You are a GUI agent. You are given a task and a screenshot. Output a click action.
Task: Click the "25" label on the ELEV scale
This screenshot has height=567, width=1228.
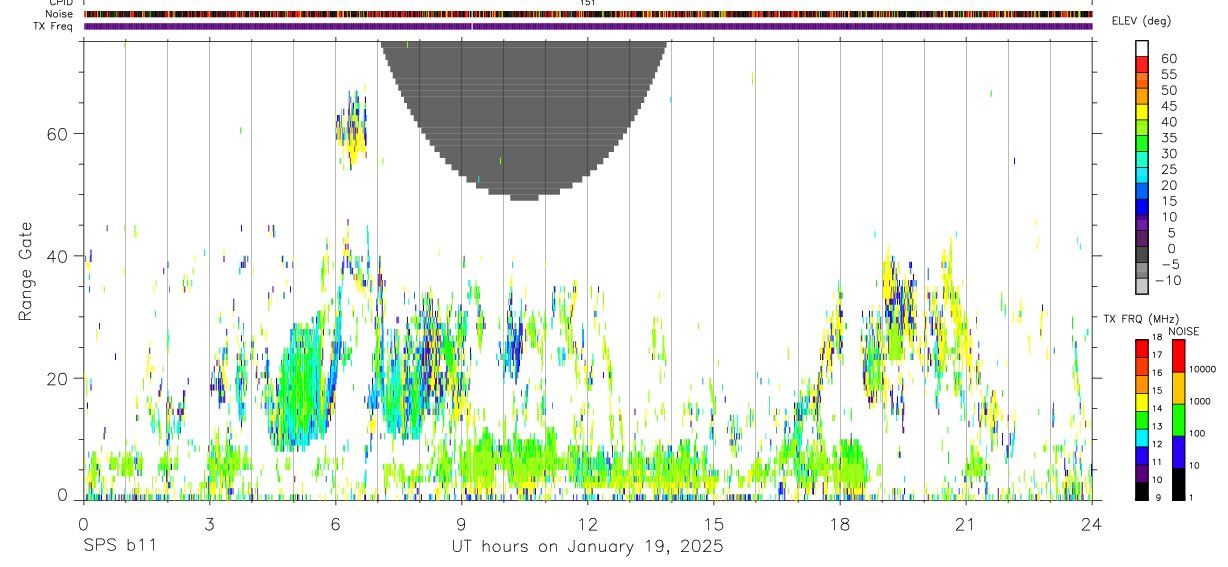pyautogui.click(x=1167, y=170)
